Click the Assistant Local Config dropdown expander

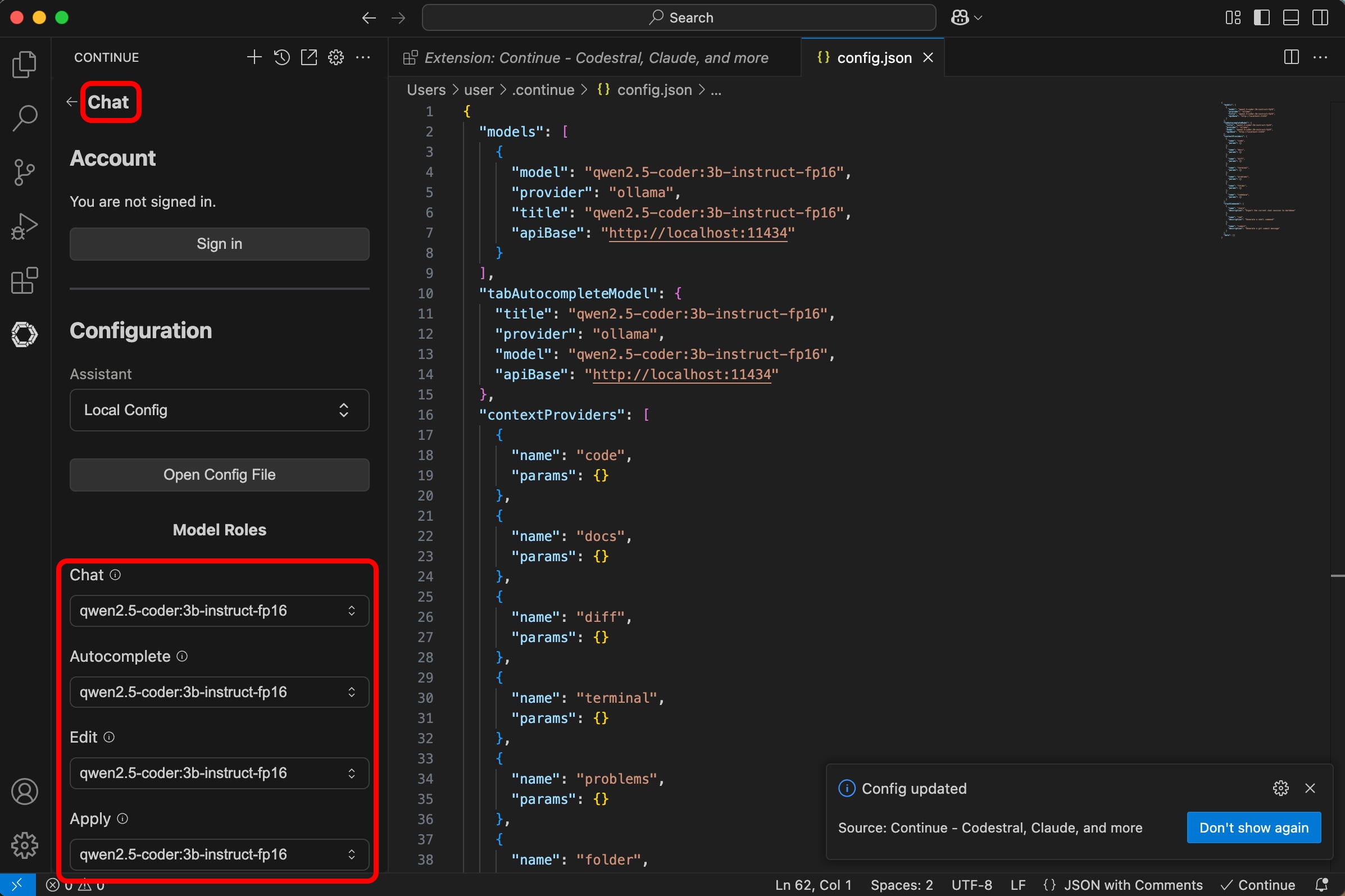[343, 410]
